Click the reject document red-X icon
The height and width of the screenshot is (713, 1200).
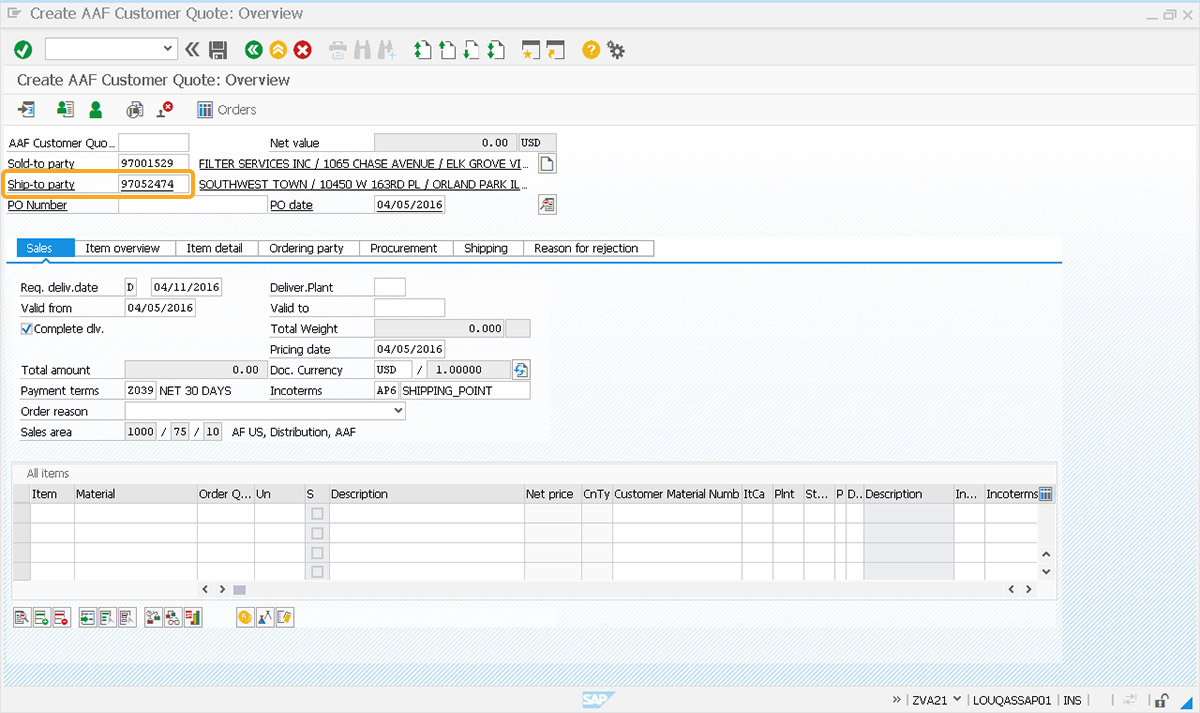164,109
